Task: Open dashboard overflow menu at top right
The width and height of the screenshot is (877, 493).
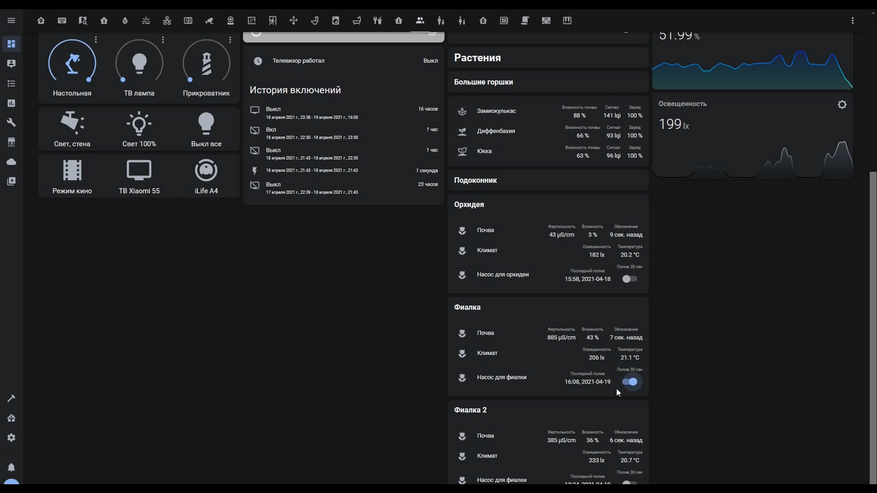Action: tap(852, 20)
